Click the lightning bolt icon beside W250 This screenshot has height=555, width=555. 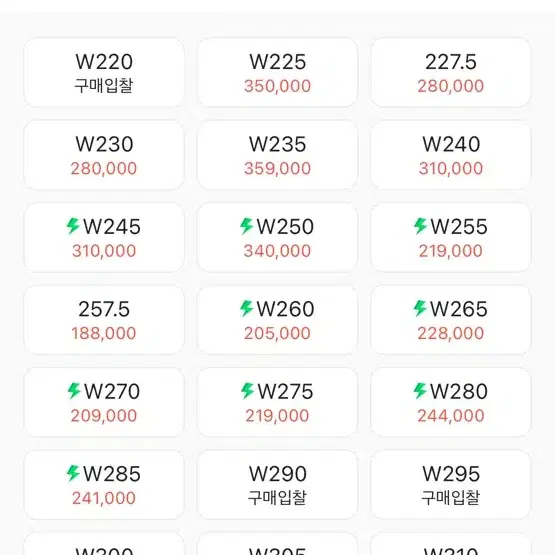pyautogui.click(x=246, y=226)
